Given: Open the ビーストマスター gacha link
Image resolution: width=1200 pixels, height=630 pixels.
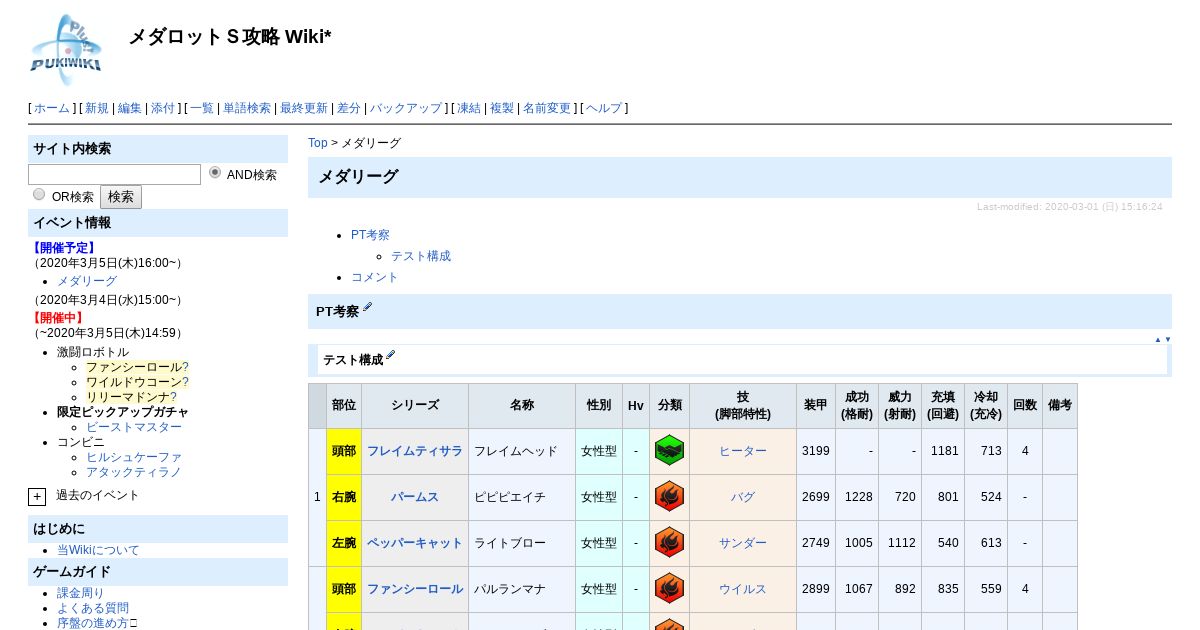Looking at the screenshot, I should point(134,427).
